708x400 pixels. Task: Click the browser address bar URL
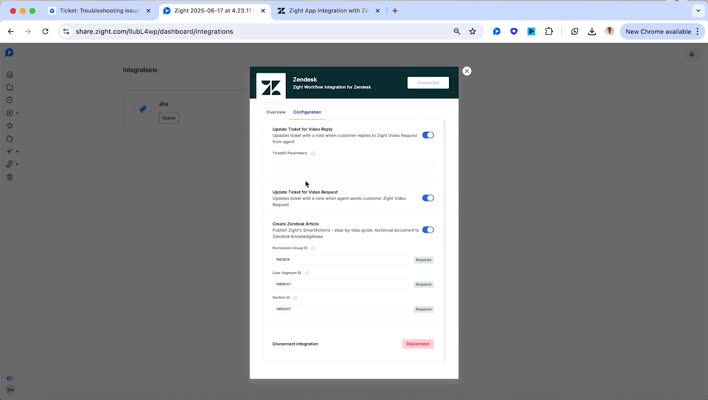[x=154, y=32]
